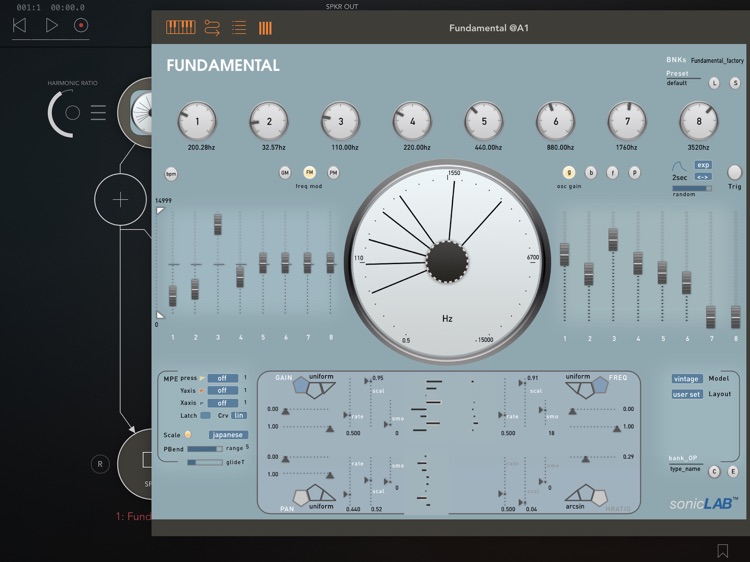Click the HRATIO 0.29 slider handle
Image resolution: width=750 pixels, height=562 pixels.
[585, 459]
